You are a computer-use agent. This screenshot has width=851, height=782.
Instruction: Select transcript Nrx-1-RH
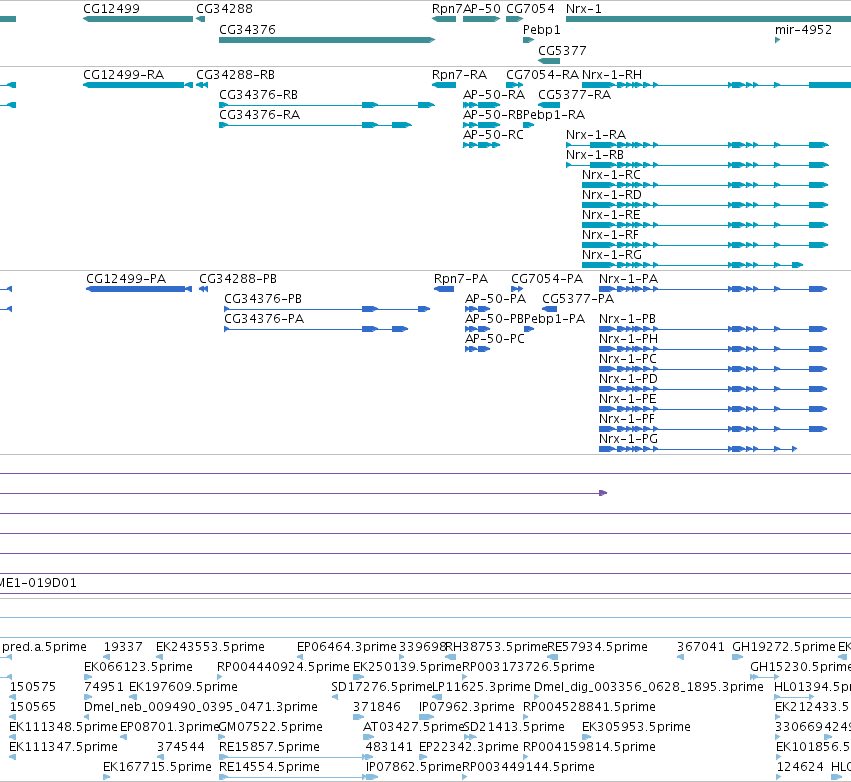pyautogui.click(x=716, y=85)
